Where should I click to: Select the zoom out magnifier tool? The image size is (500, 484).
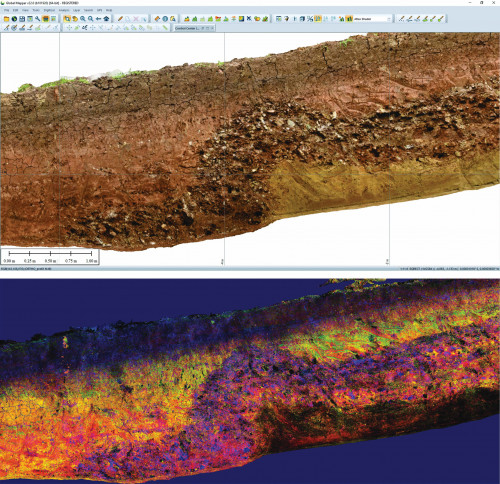click(90, 19)
